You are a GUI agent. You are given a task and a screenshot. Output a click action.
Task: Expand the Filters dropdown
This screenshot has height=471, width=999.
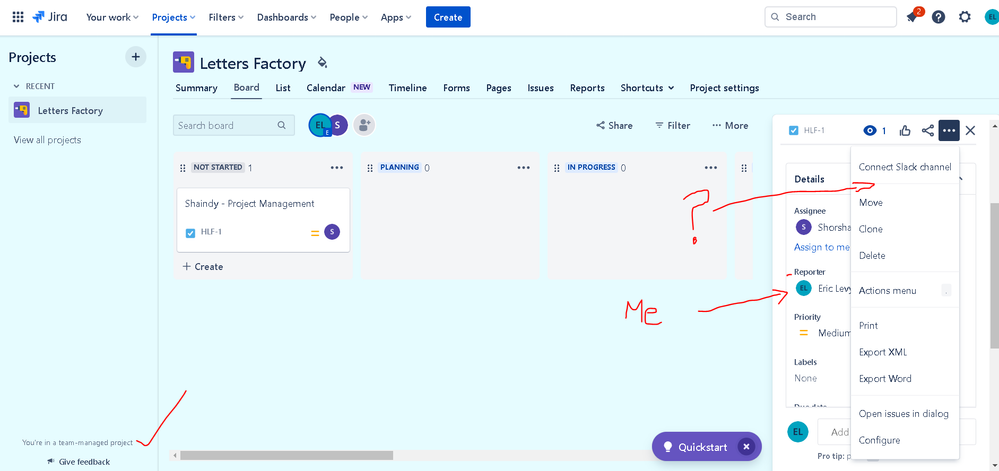(226, 17)
